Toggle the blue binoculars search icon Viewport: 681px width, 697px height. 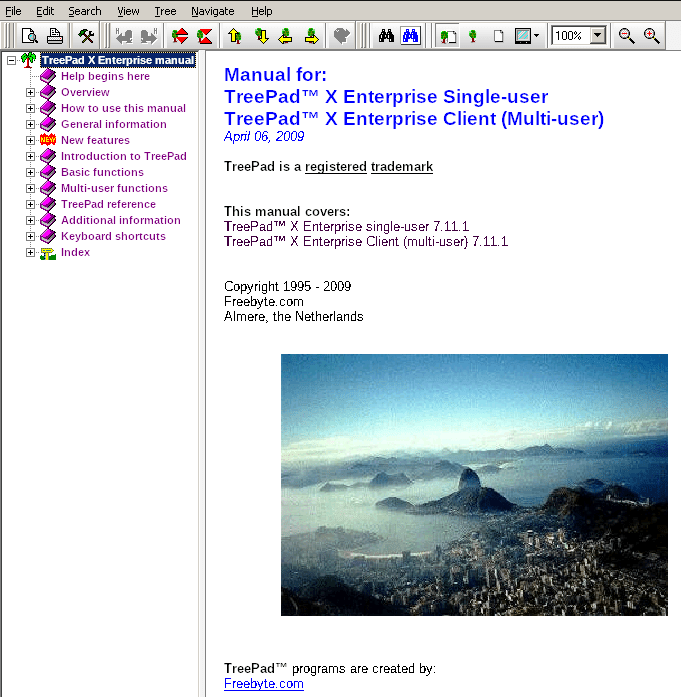coord(410,36)
